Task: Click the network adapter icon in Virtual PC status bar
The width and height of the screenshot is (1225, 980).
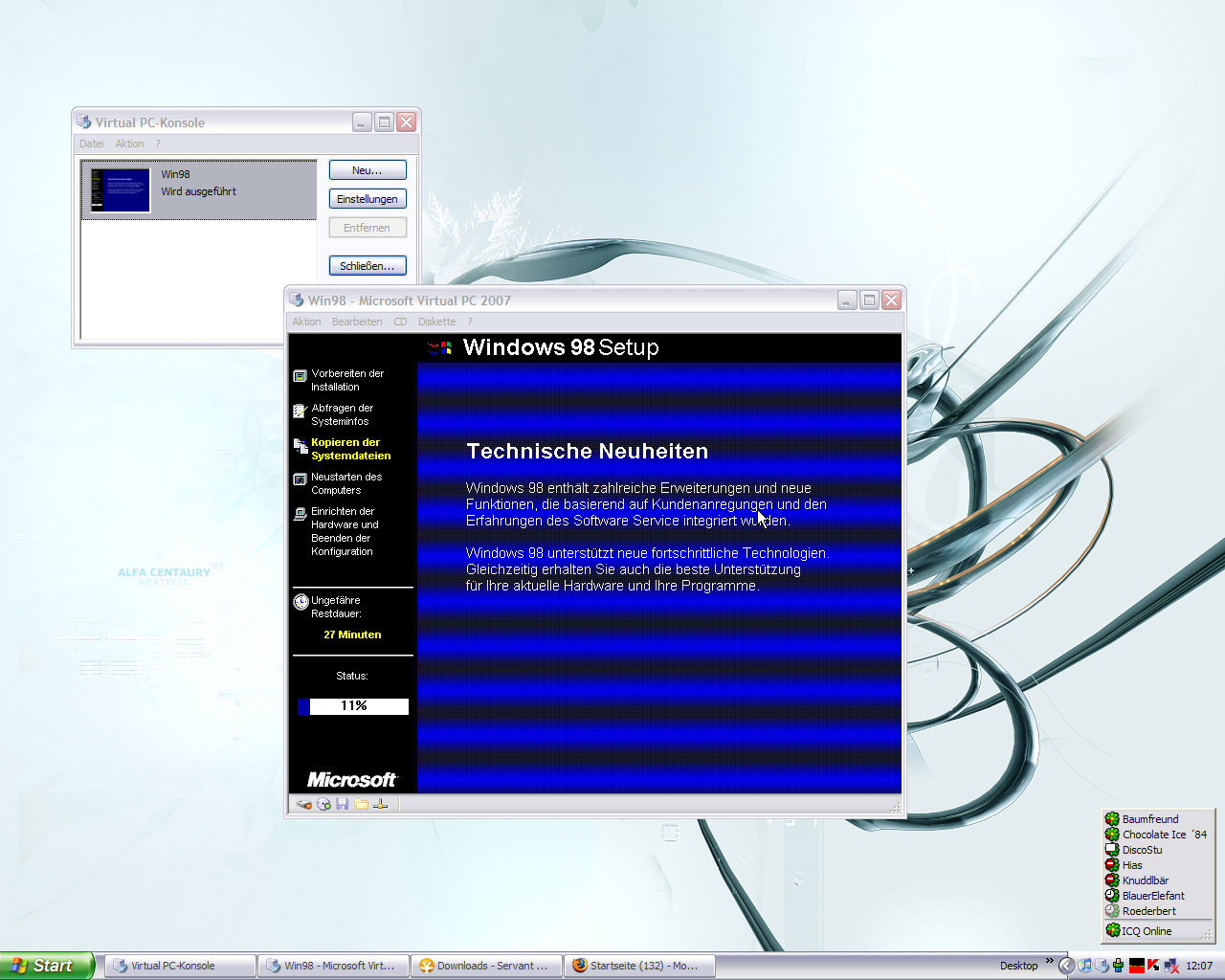Action: pyautogui.click(x=381, y=805)
